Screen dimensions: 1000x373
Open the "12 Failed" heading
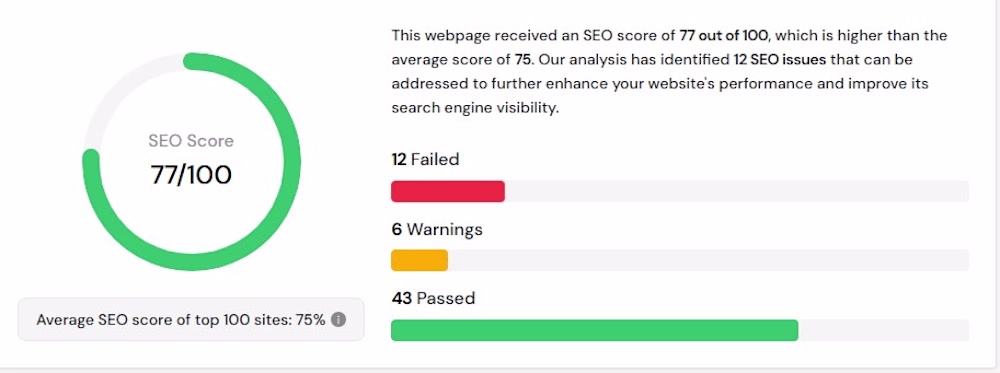coord(425,159)
